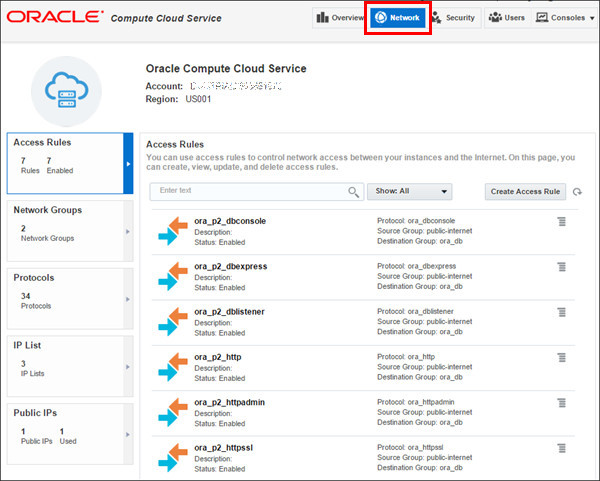Click the ora_p2_http arrows icon
This screenshot has width=600, height=481.
[173, 367]
